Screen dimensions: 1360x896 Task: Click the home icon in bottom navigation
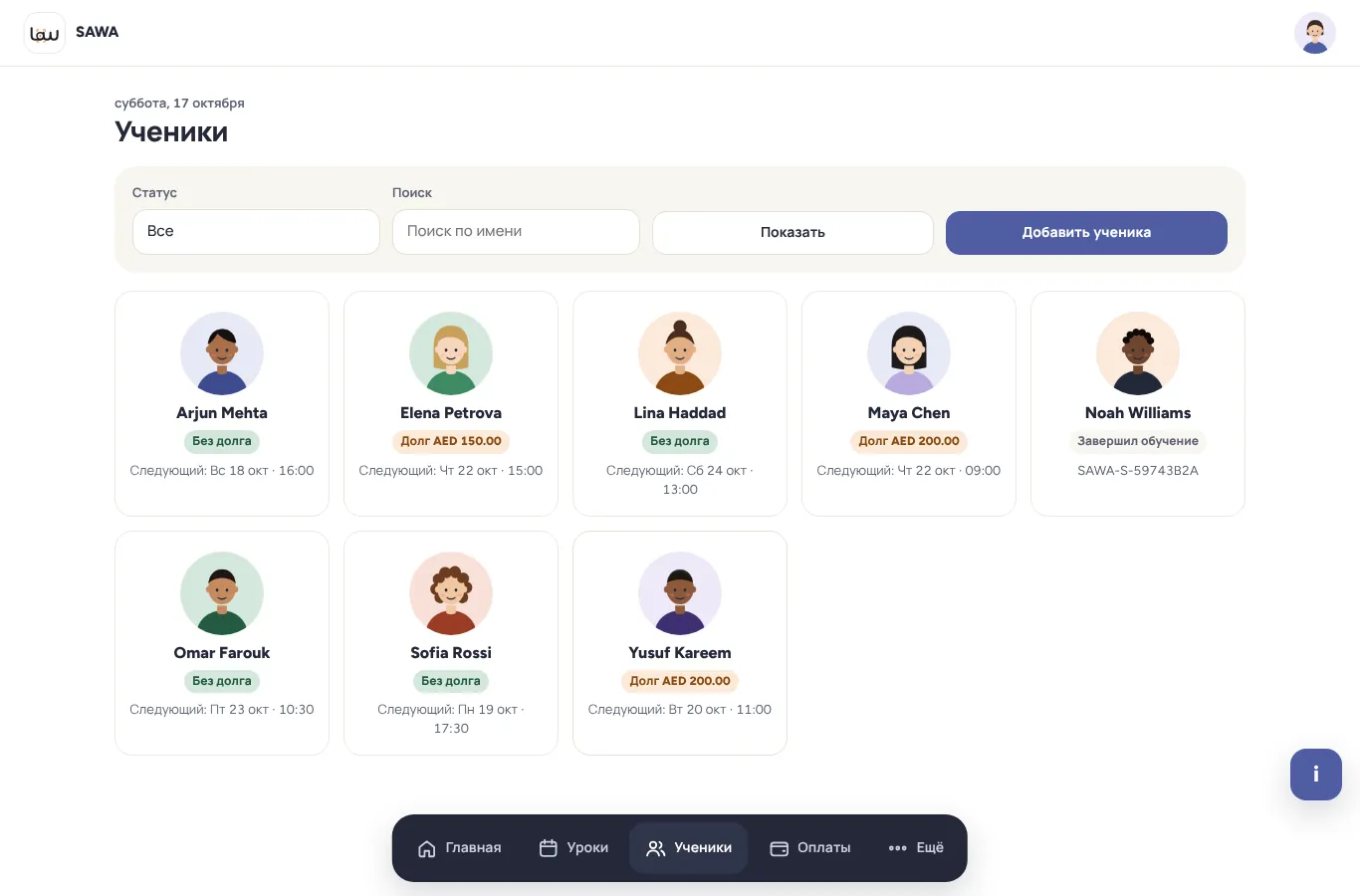(427, 848)
